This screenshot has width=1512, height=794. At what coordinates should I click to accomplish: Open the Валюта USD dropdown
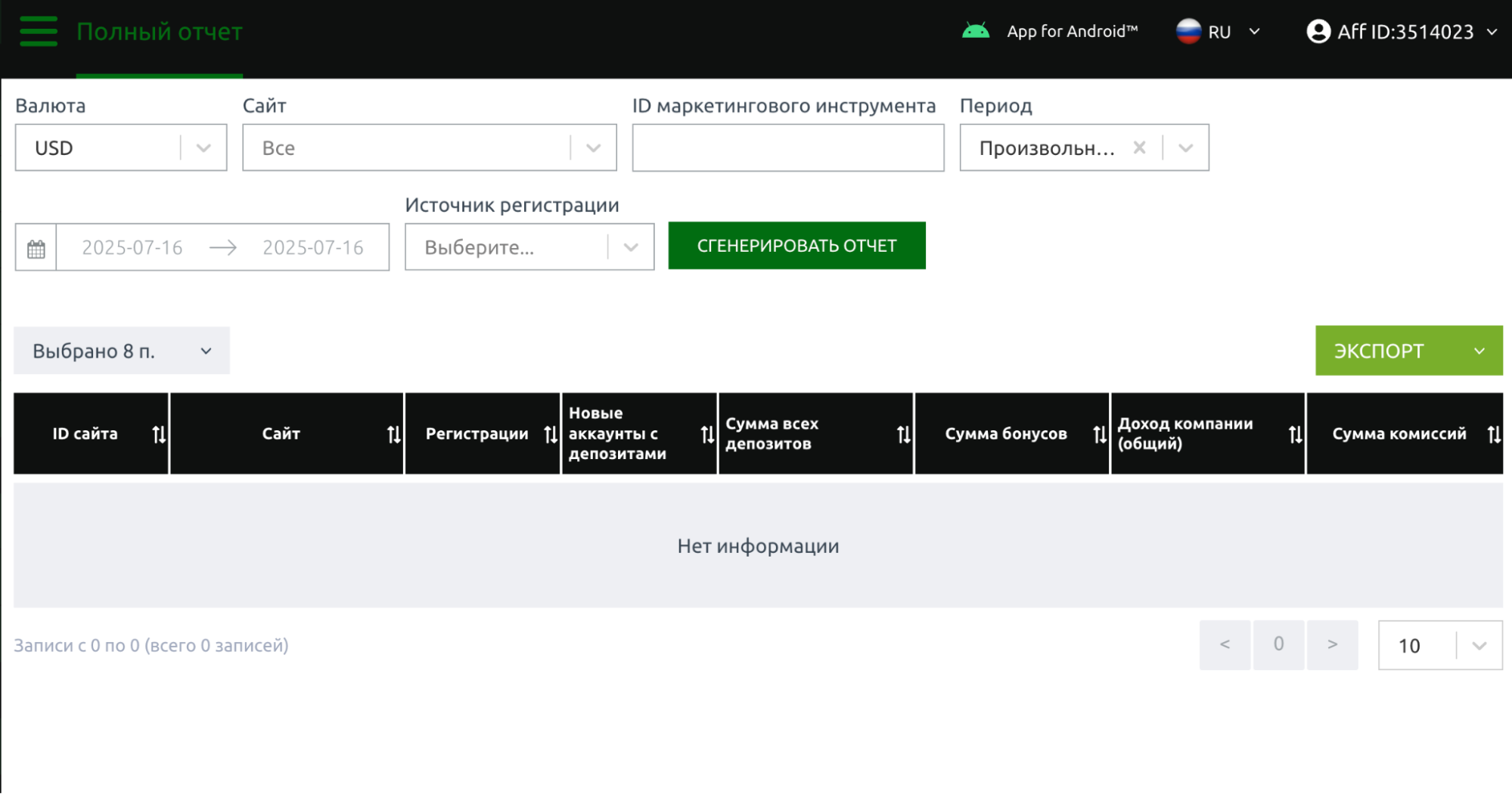coord(121,148)
